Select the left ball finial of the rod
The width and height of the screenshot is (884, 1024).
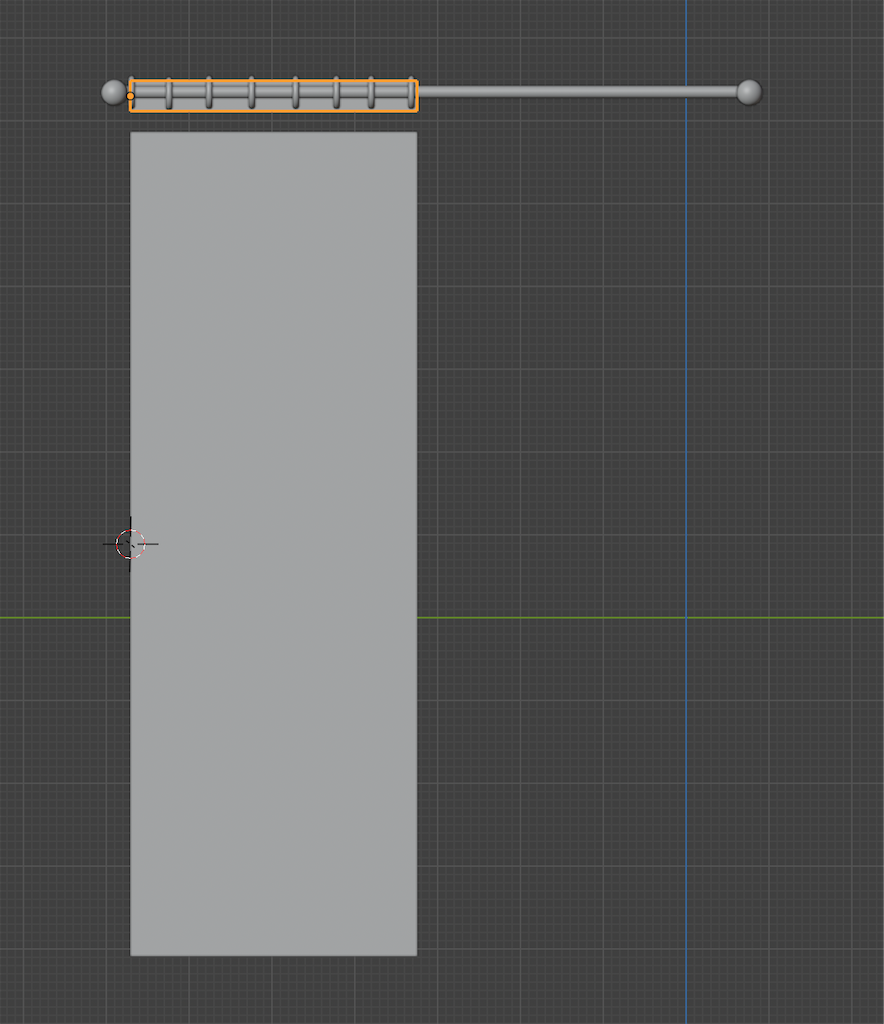[x=114, y=92]
